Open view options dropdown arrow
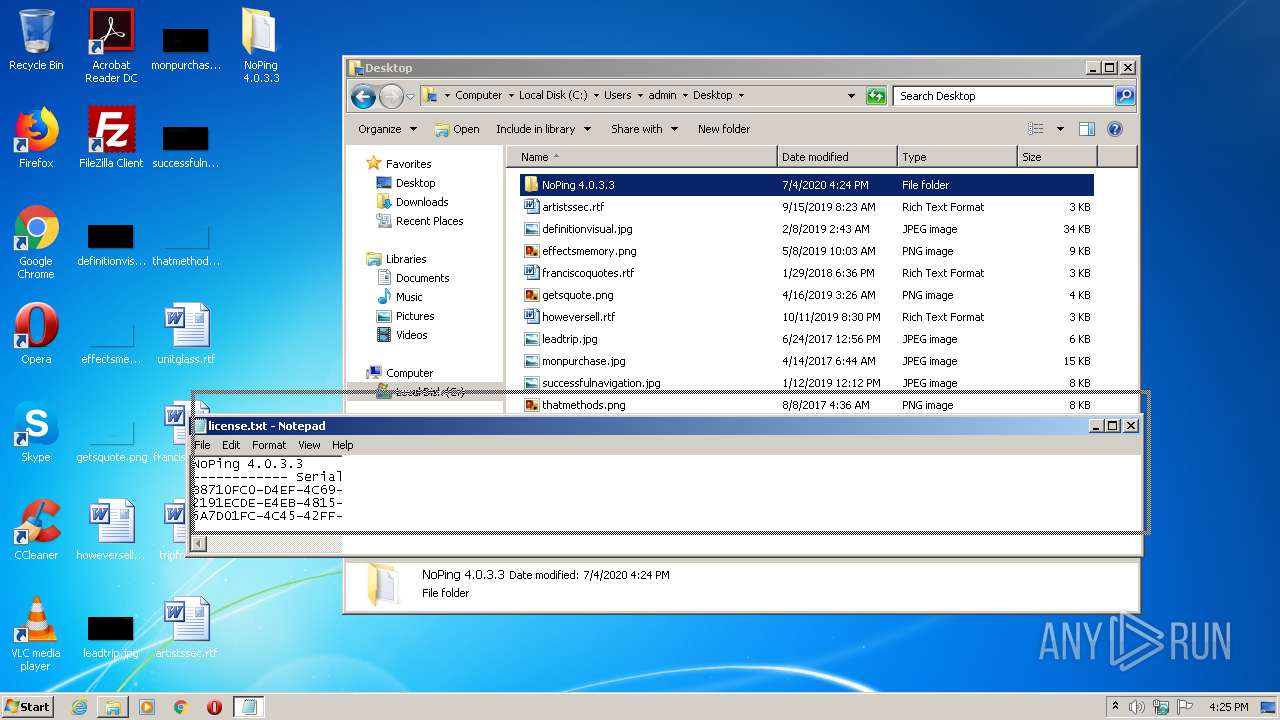 tap(1060, 129)
